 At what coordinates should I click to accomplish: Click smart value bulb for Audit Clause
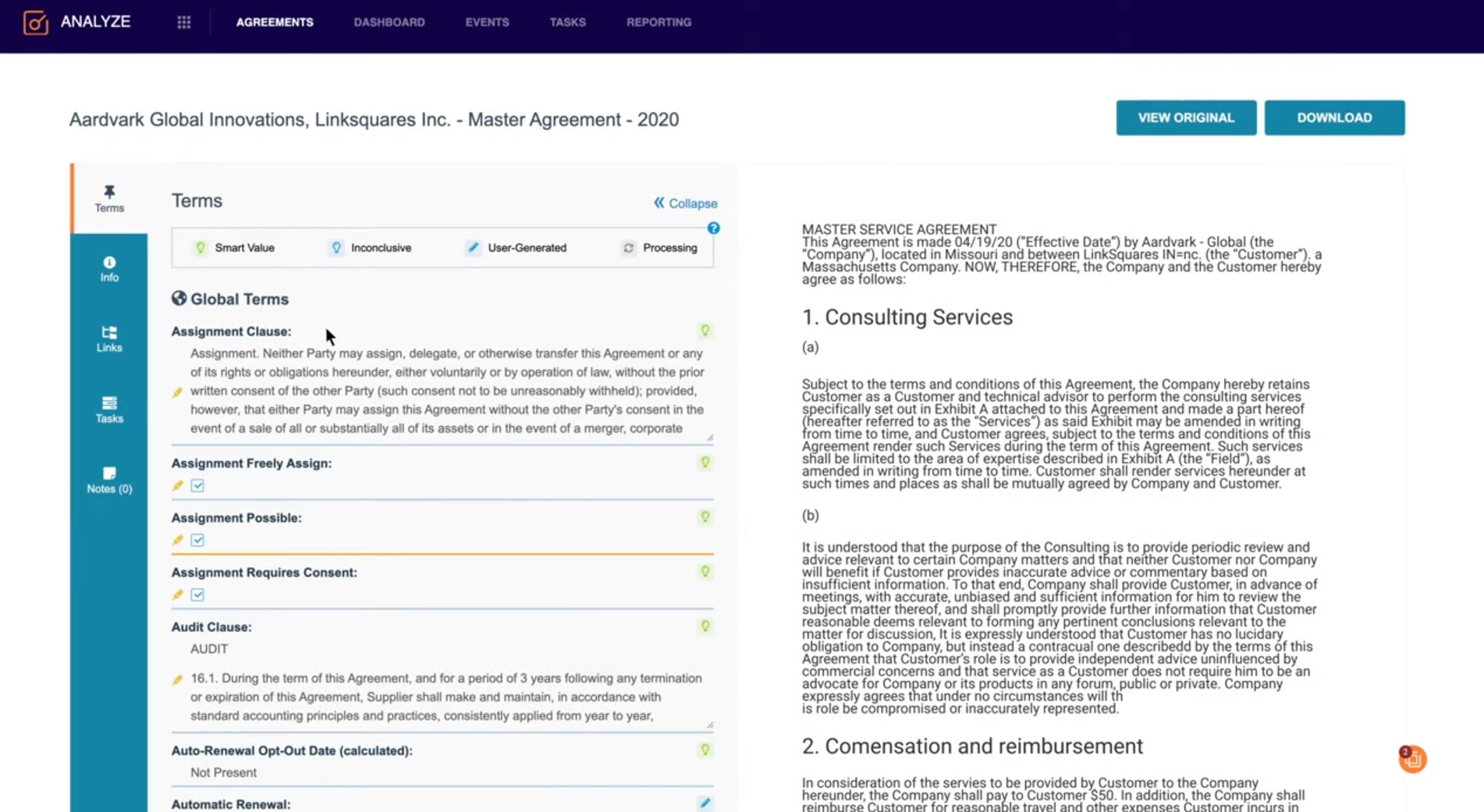(x=705, y=626)
